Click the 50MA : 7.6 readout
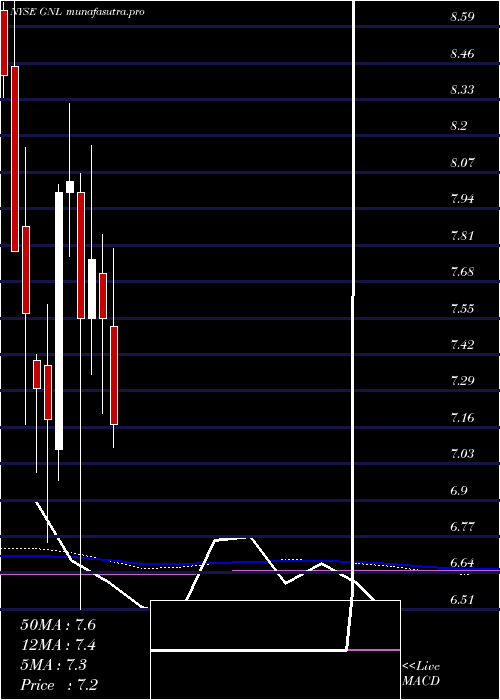This screenshot has width=500, height=700. coord(58,625)
